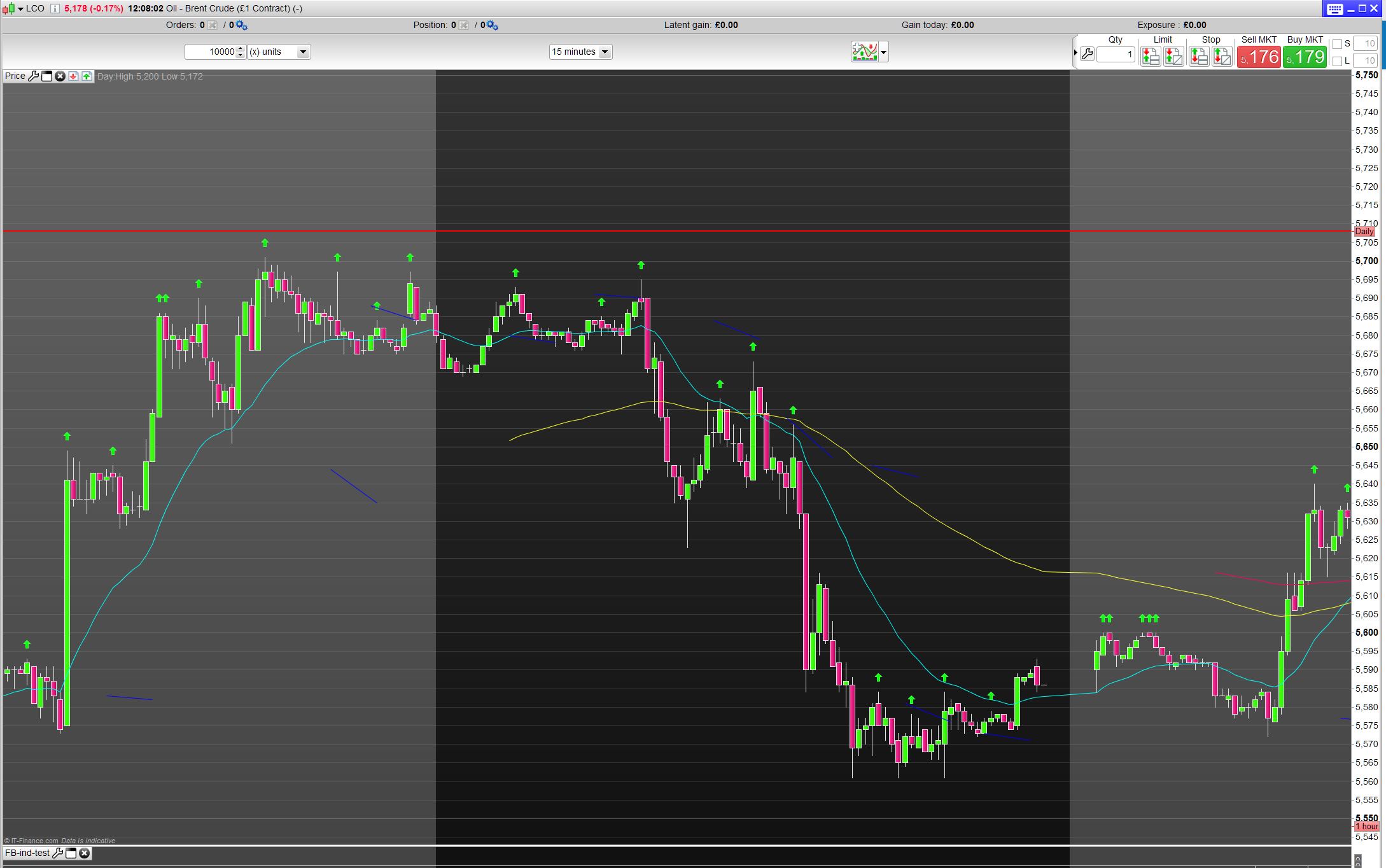Open FB-ind-test indicator wrench settings
The height and width of the screenshot is (868, 1386).
point(57,853)
